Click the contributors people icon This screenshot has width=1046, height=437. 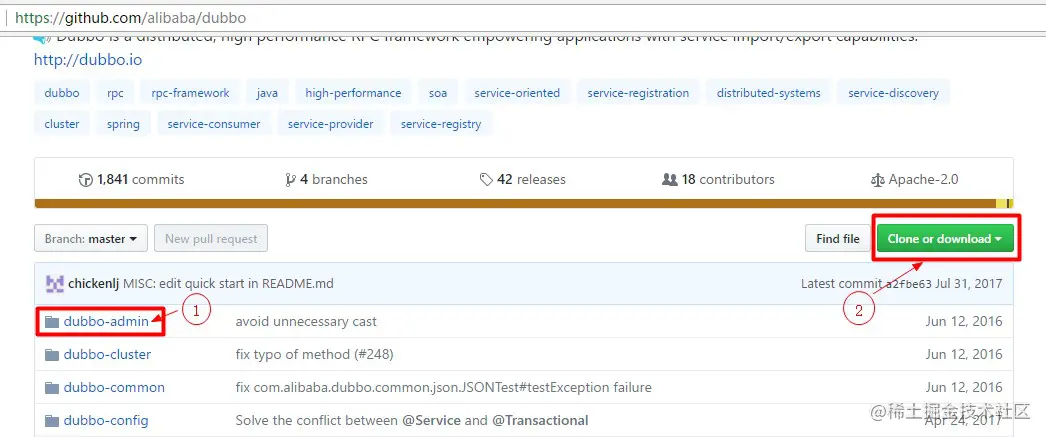tap(670, 180)
